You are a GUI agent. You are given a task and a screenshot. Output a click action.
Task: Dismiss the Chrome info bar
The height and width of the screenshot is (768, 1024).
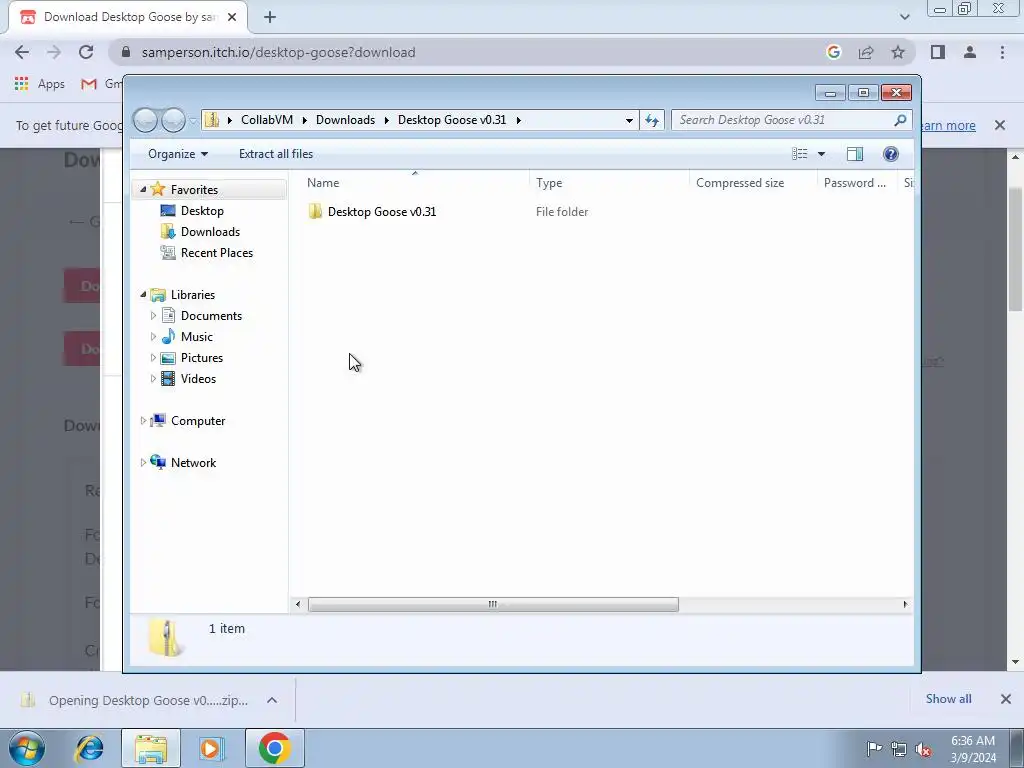coord(1000,125)
